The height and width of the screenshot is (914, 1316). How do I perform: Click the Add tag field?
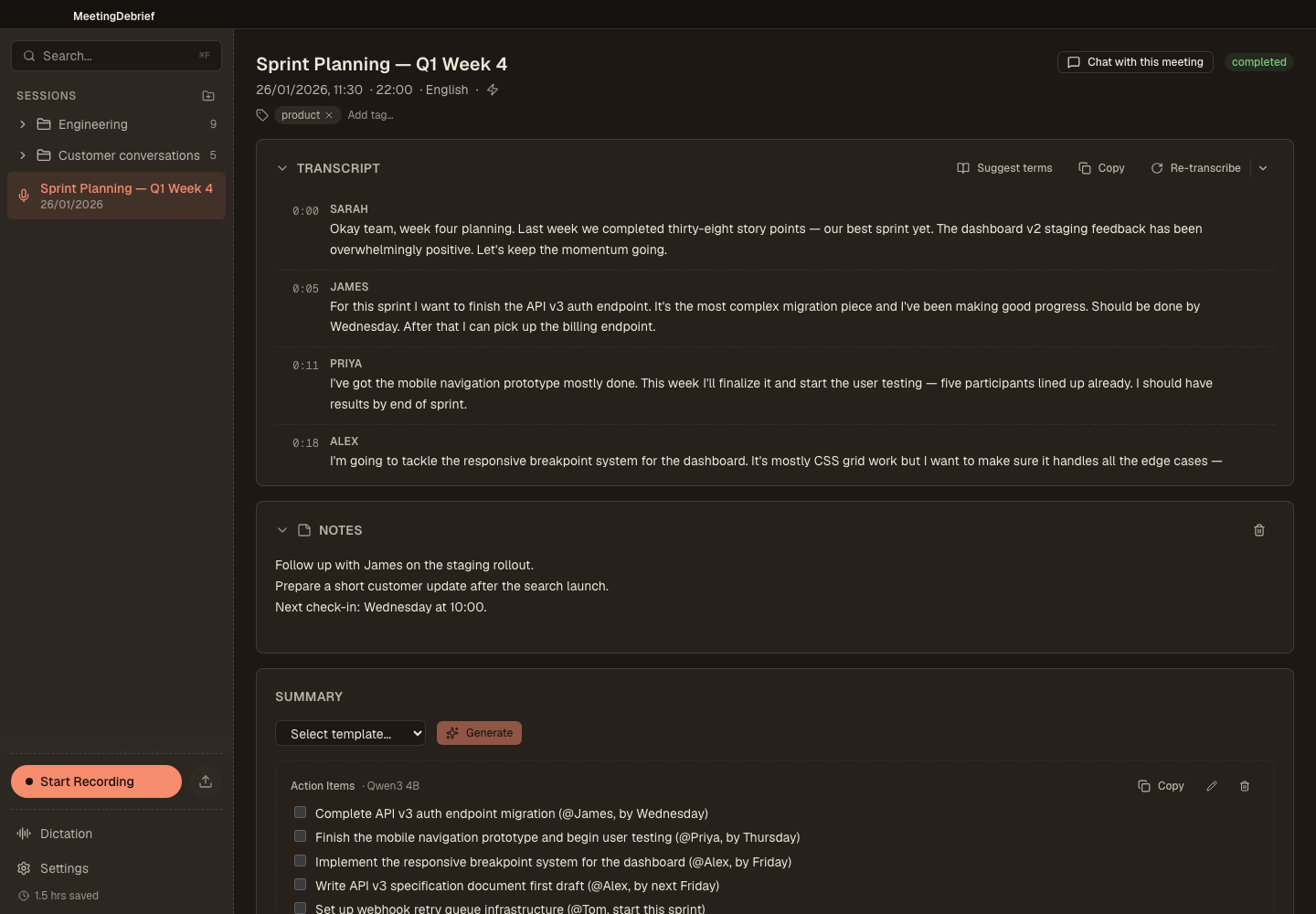(x=370, y=115)
